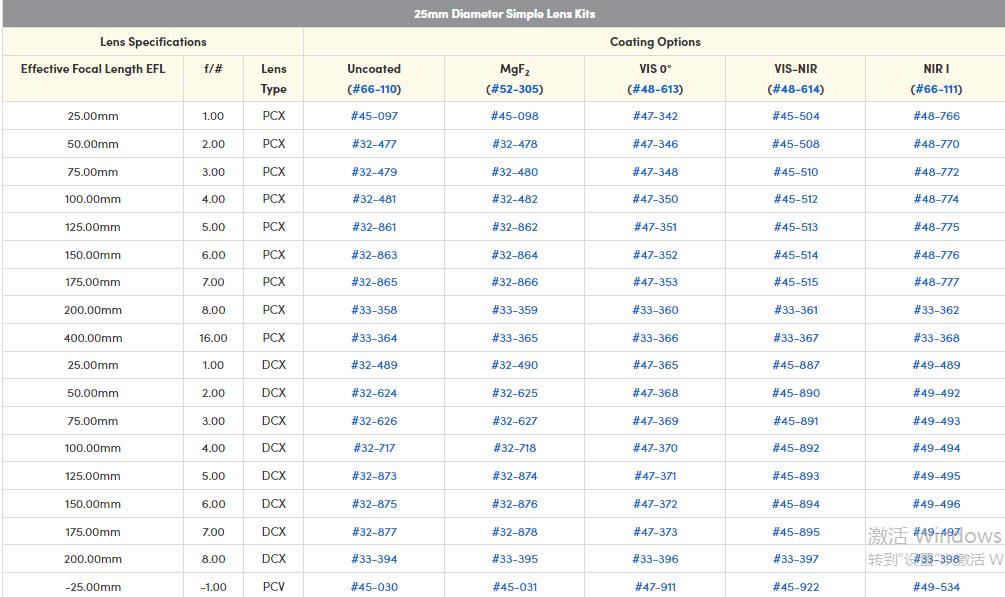Click DCX part number #49-489
Viewport: 1005px width, 597px height.
pyautogui.click(x=936, y=365)
